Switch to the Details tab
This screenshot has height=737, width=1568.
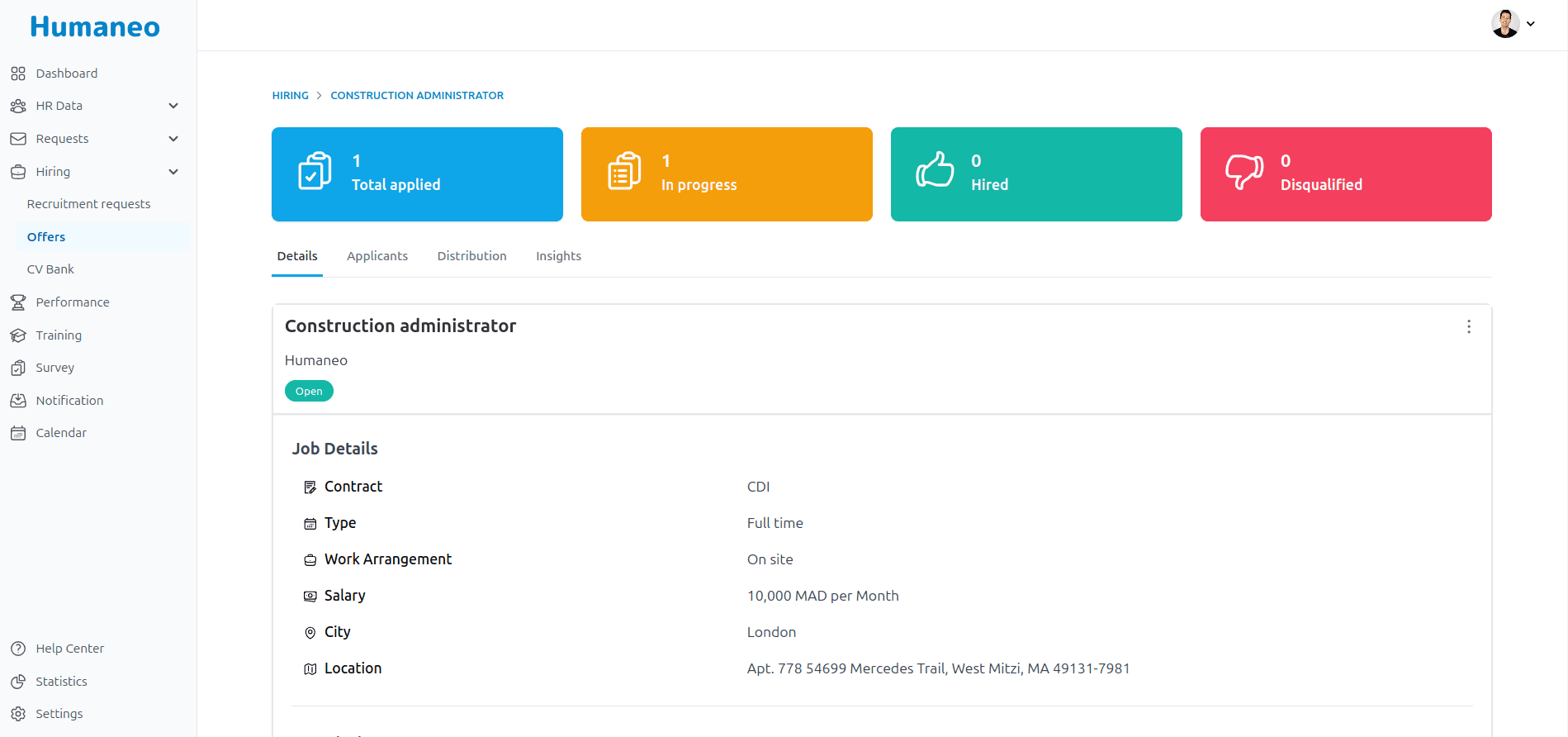point(297,256)
